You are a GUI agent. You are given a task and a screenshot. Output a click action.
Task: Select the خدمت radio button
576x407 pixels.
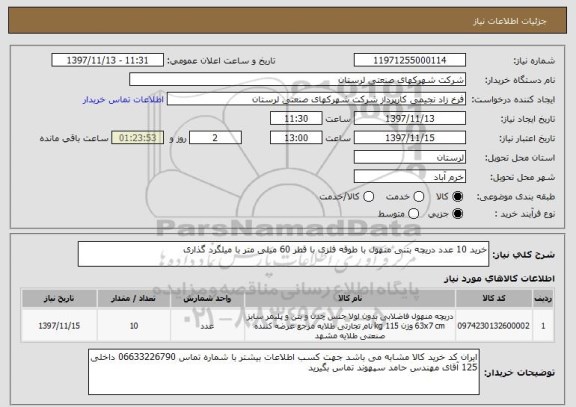coord(419,197)
